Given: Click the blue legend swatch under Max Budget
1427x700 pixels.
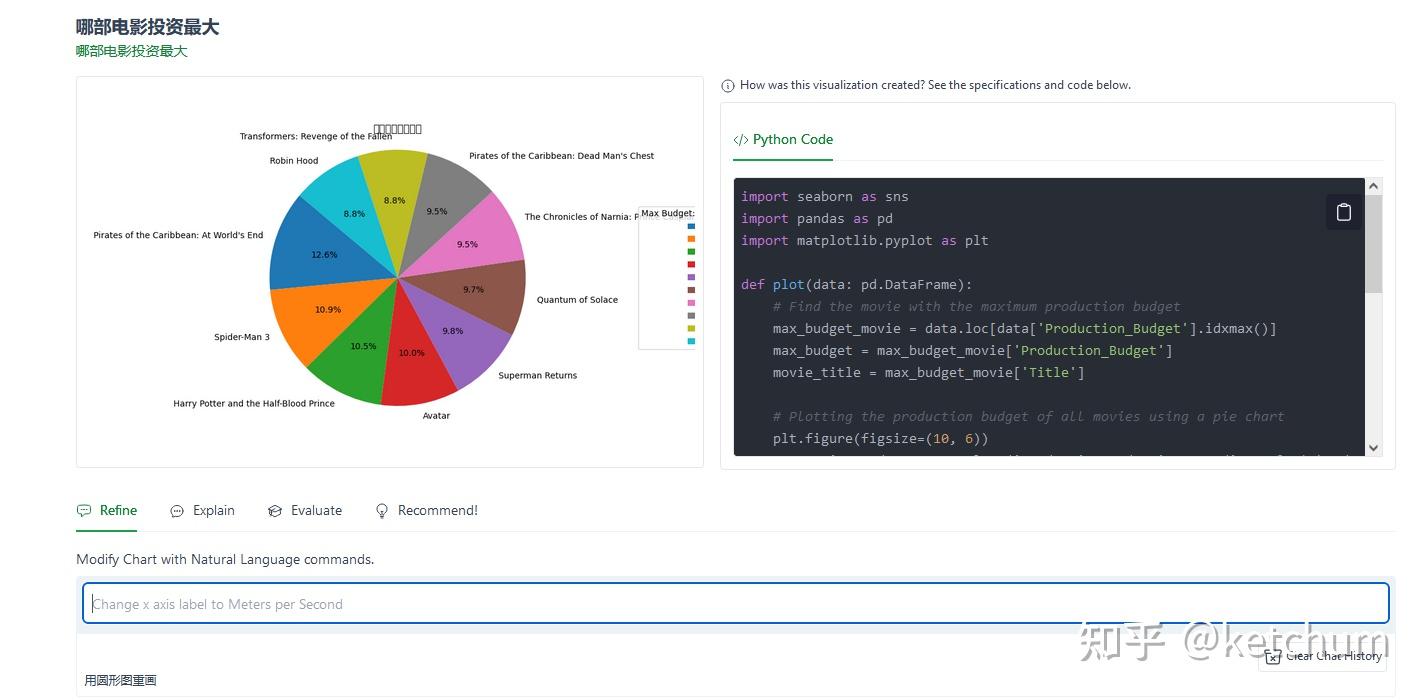Looking at the screenshot, I should [690, 226].
